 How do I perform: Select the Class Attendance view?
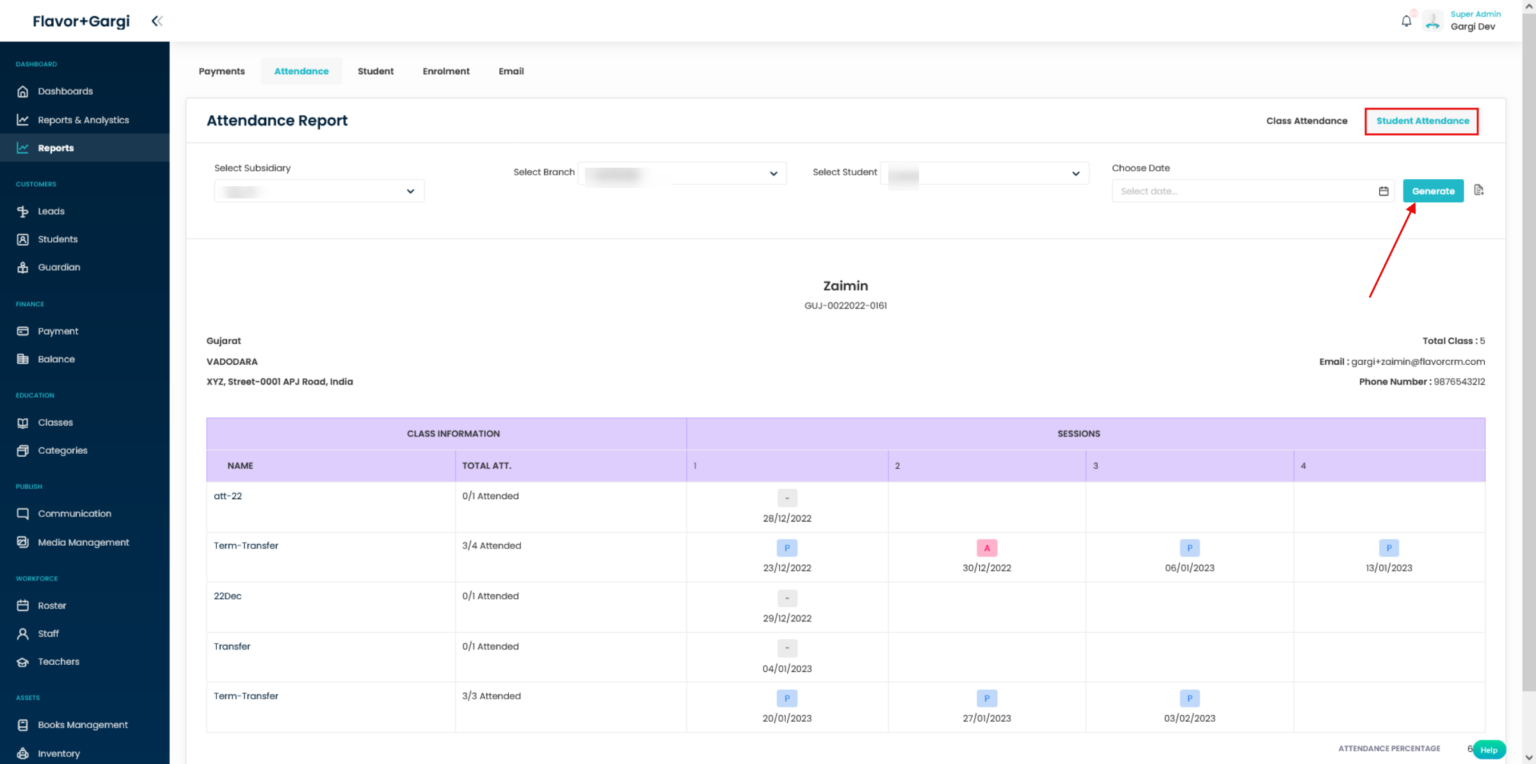(1306, 121)
